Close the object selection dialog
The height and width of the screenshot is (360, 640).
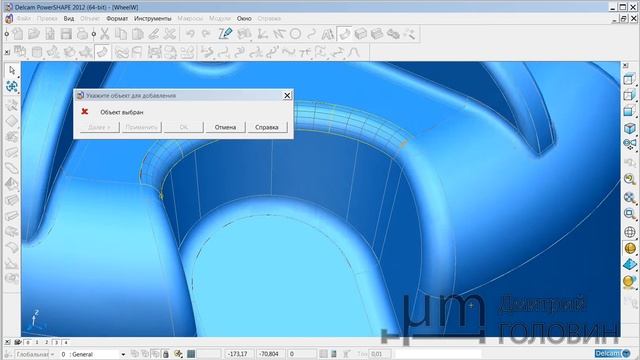pyautogui.click(x=287, y=96)
